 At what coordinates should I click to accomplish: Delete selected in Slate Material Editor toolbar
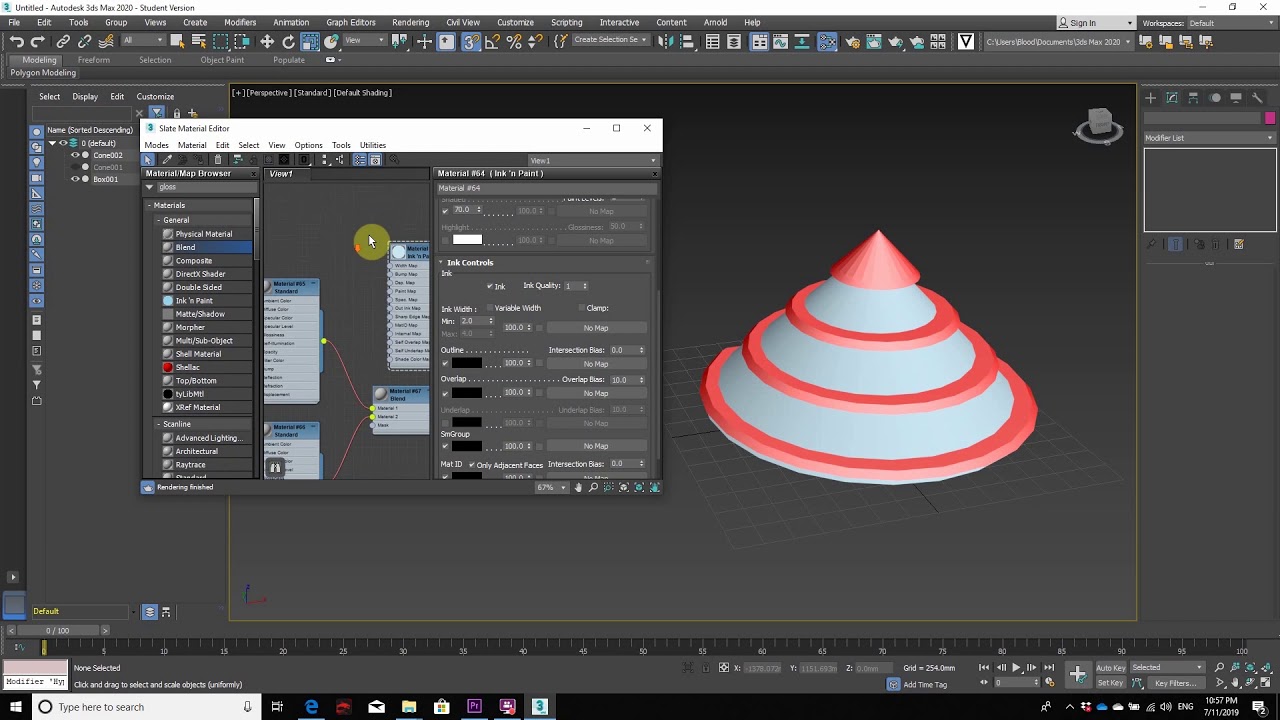click(219, 160)
